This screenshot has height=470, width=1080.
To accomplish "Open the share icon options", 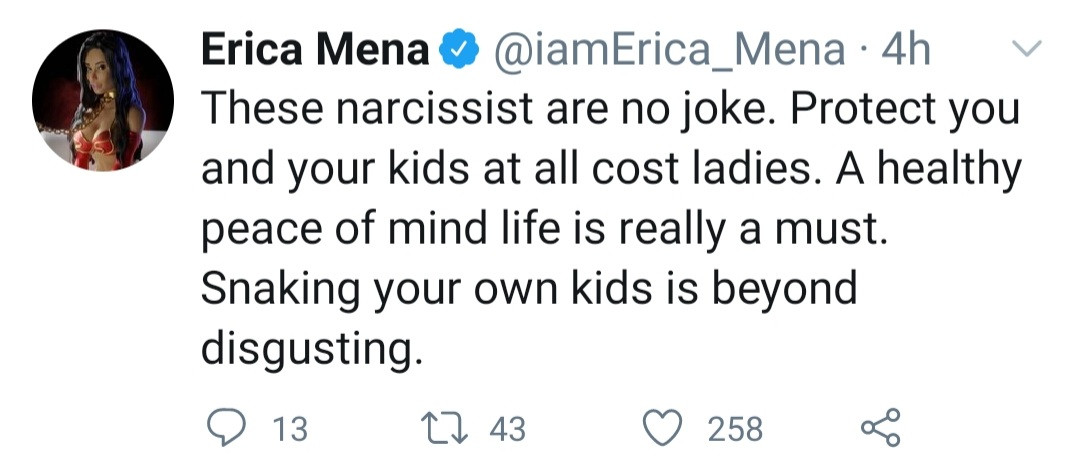I will point(881,427).
